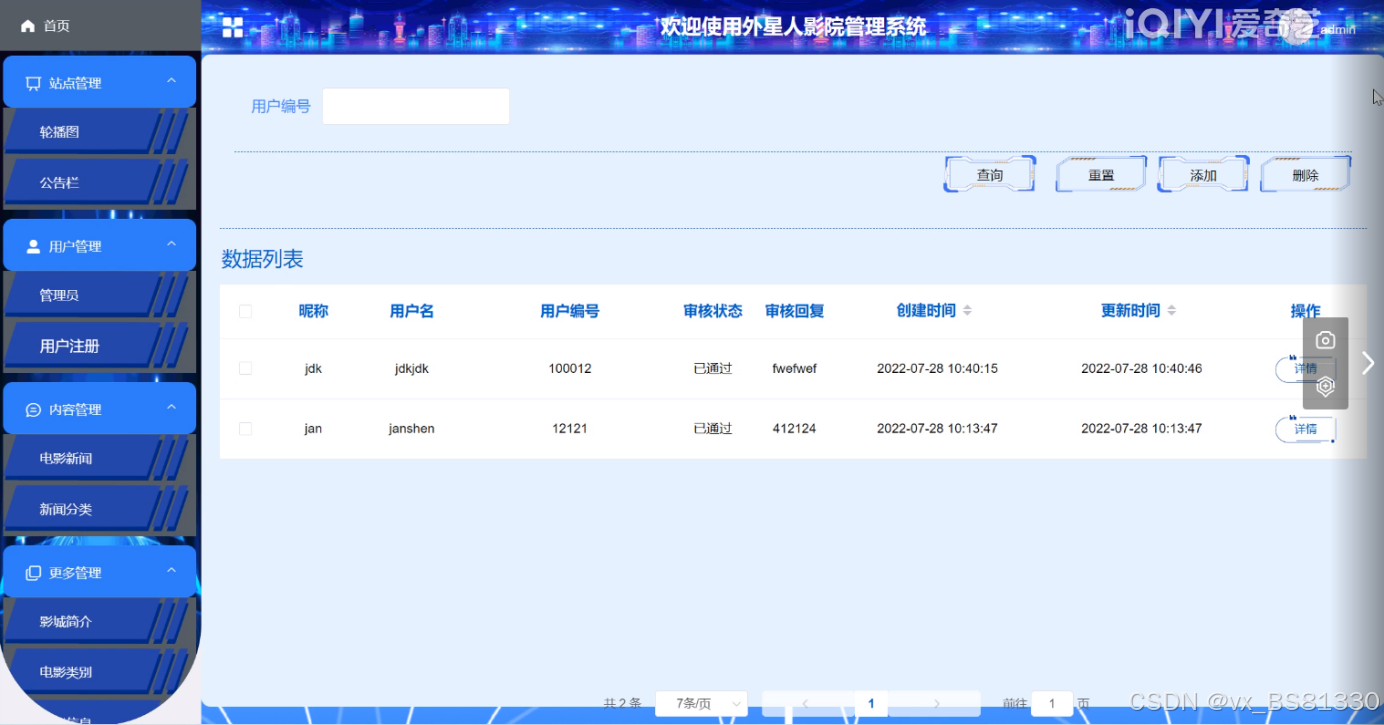Open the 轮播图 menu item
Viewport: 1384px width, 725px height.
click(x=98, y=132)
